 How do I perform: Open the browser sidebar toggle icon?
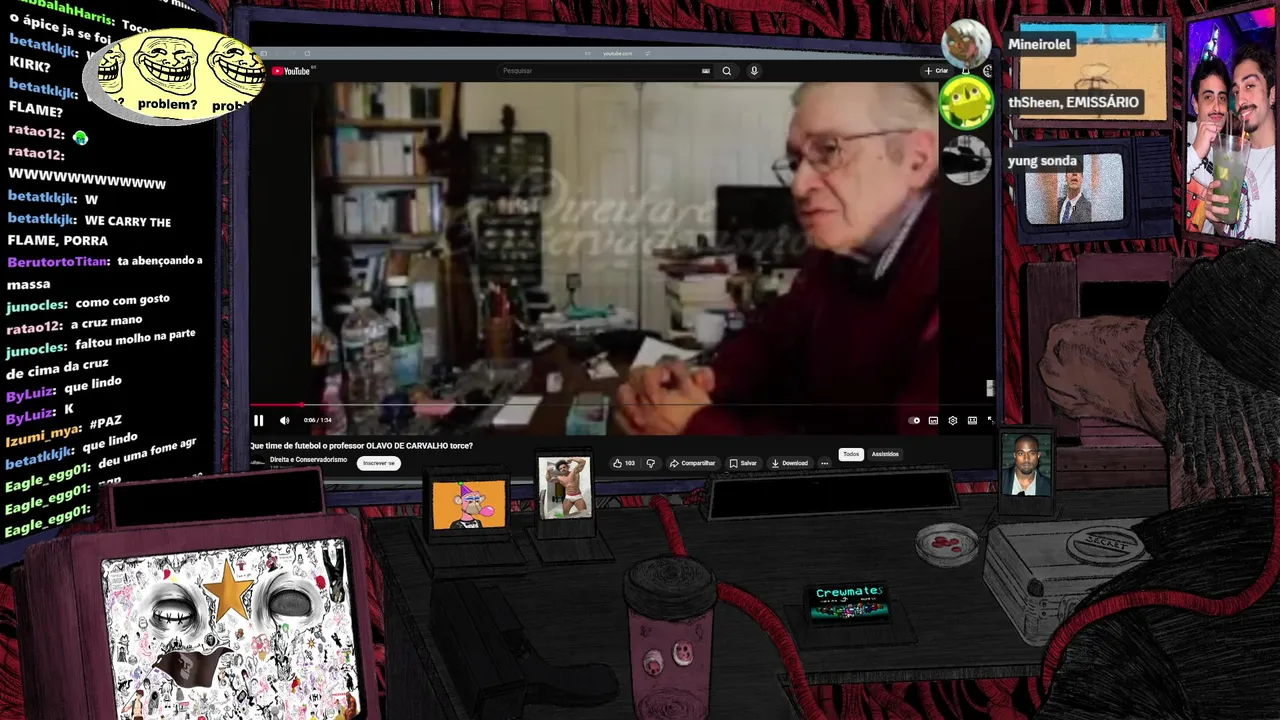click(264, 53)
